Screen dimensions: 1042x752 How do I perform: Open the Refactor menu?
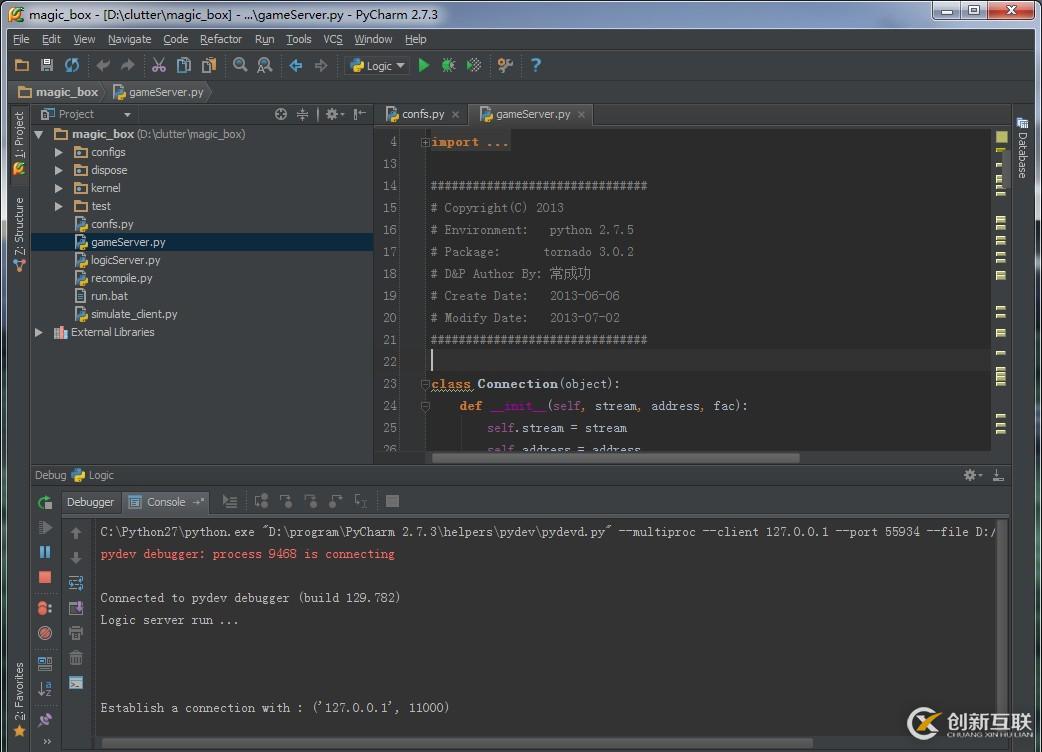pyautogui.click(x=220, y=39)
